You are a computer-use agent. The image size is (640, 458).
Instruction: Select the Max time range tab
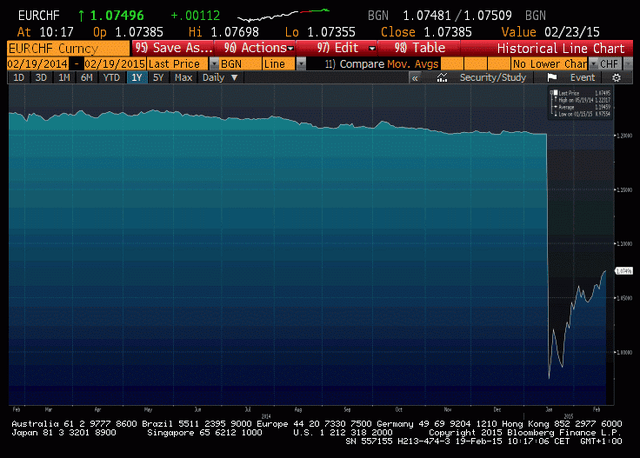click(183, 78)
